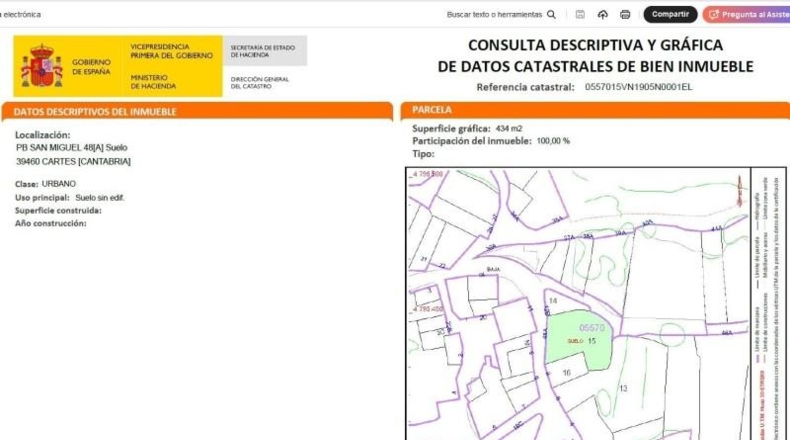Click 'MINISTERIO DE HACIENDA' text in the logo
Screen dimensions: 790x440
pos(154,82)
